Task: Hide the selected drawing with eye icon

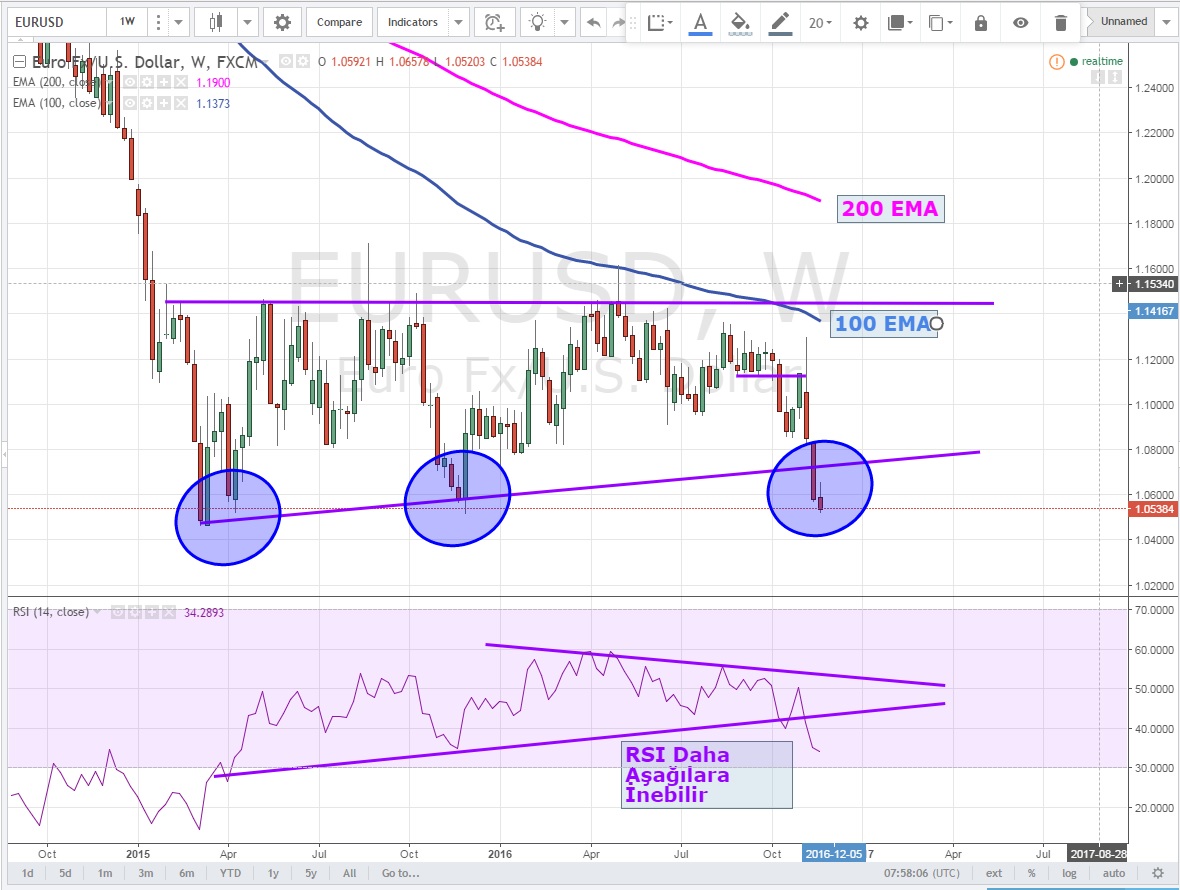Action: [1020, 22]
